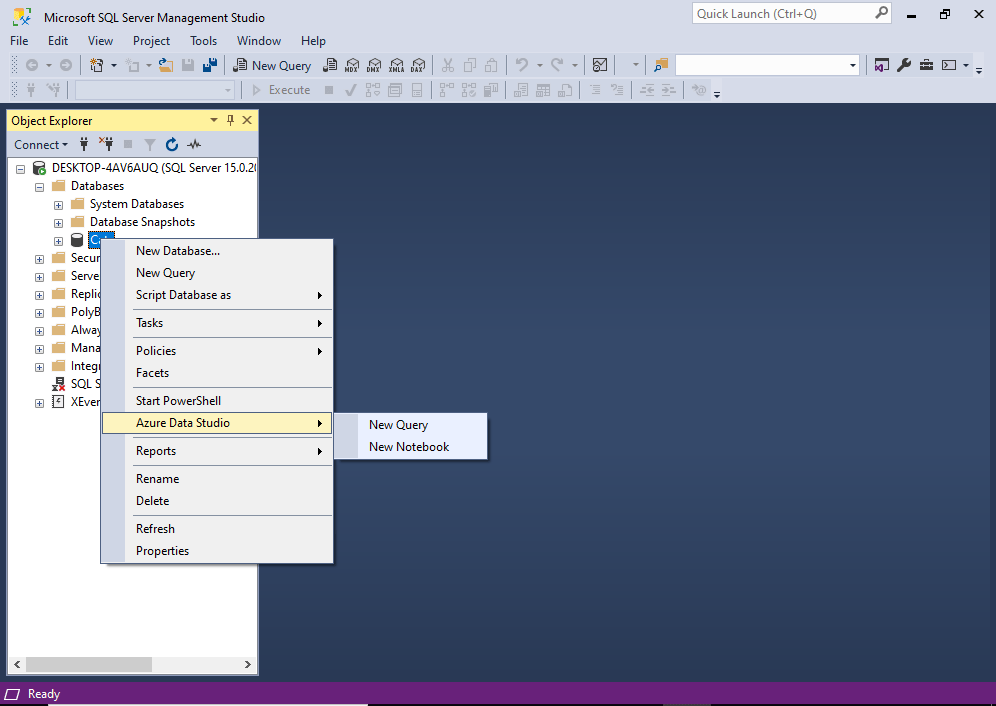996x706 pixels.
Task: Open the Visual Studio window icon
Action: tap(882, 65)
